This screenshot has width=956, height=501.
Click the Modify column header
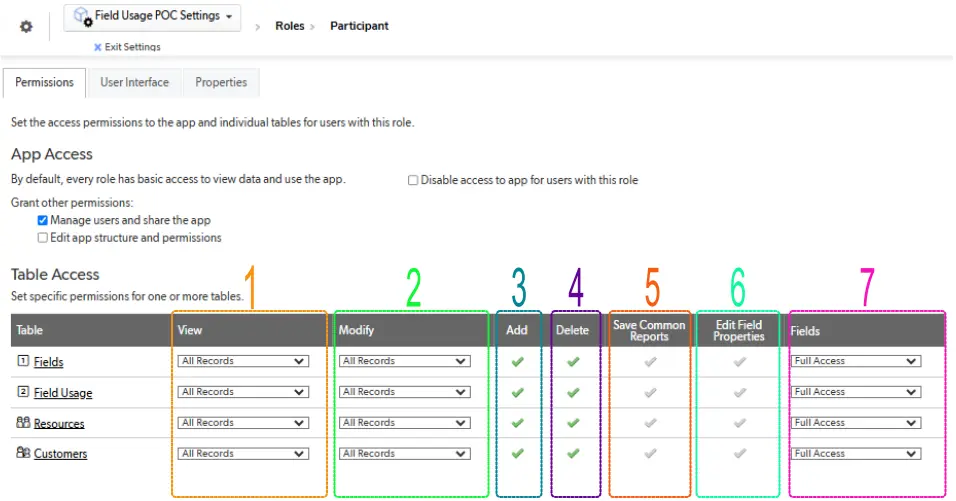pyautogui.click(x=356, y=330)
